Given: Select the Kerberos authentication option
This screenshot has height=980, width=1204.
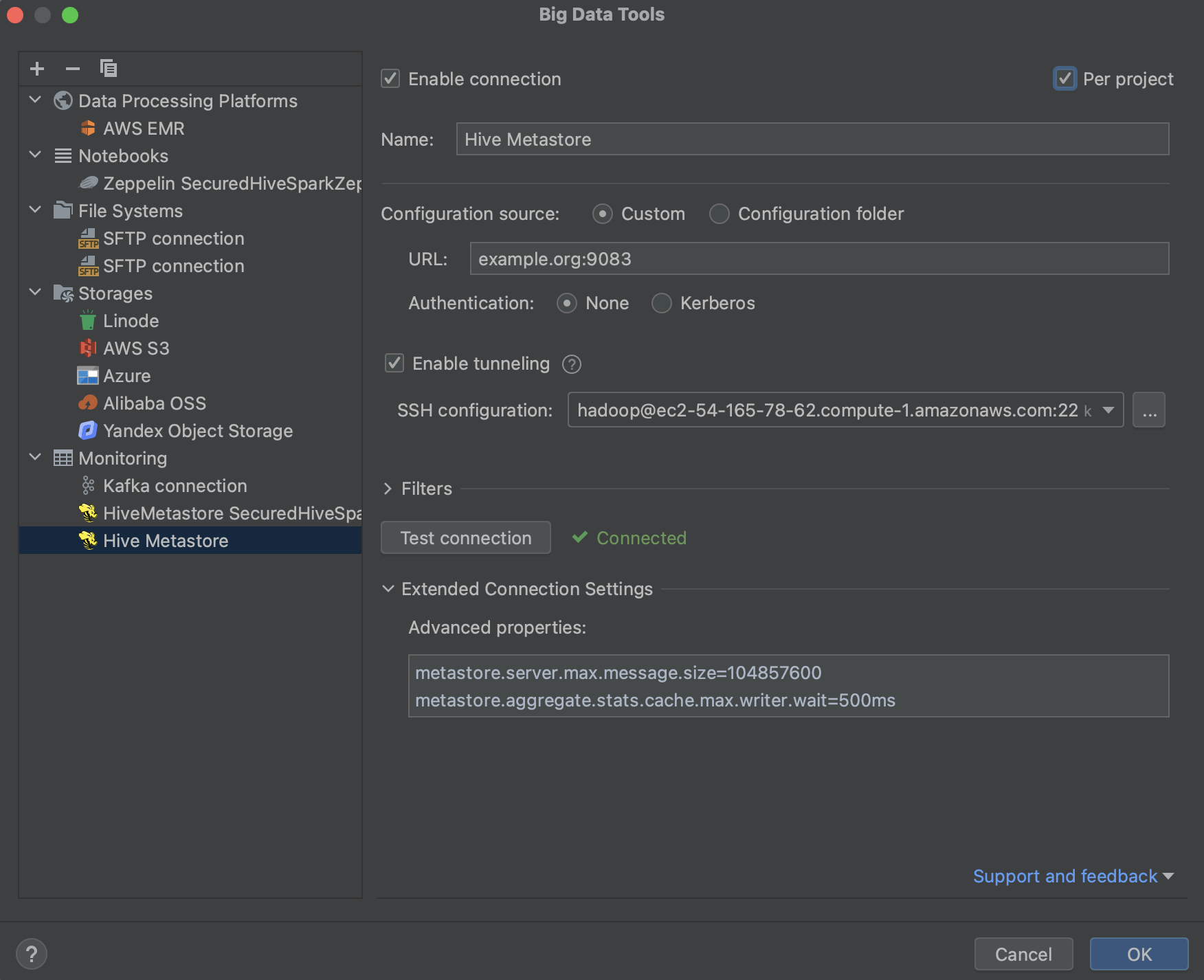Looking at the screenshot, I should [x=661, y=303].
